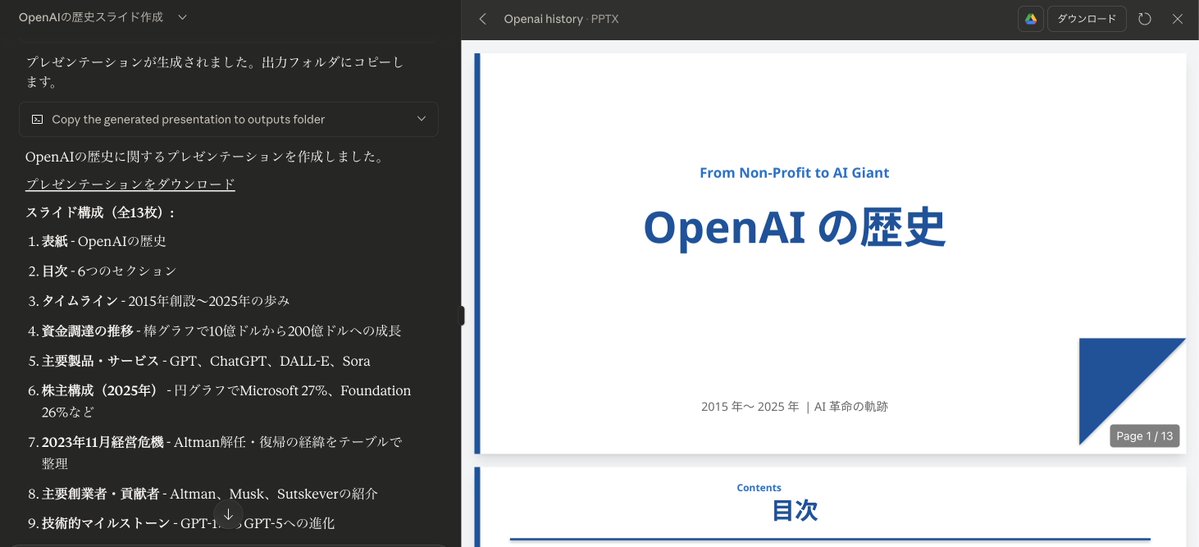1199x547 pixels.
Task: Click the 'Copy the generated presentation to outputs folder' label
Action: click(x=188, y=119)
